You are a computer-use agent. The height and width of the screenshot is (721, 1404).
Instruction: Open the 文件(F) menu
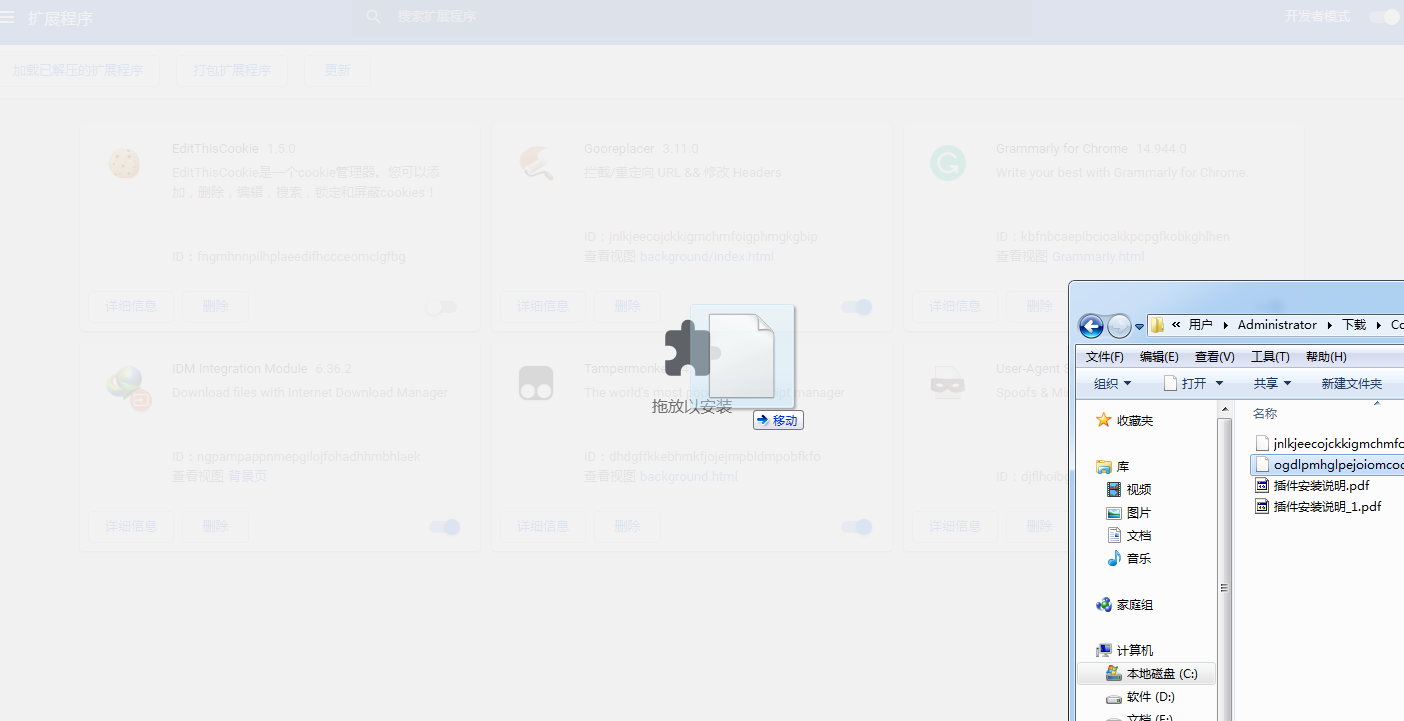(x=1104, y=356)
